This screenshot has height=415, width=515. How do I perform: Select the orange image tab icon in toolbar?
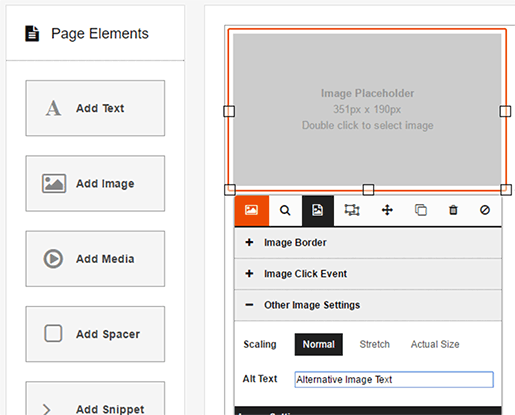pyautogui.click(x=252, y=210)
